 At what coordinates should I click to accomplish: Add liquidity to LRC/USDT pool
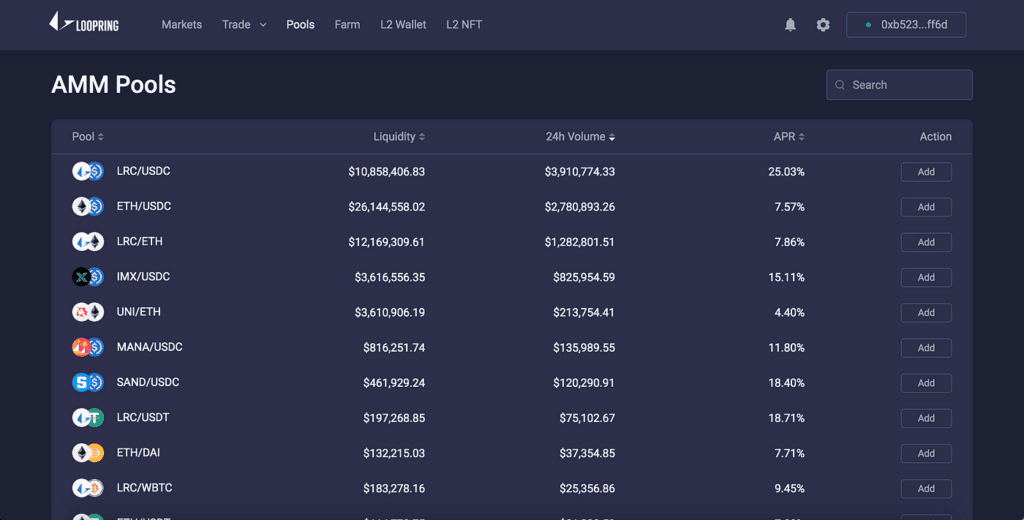926,419
